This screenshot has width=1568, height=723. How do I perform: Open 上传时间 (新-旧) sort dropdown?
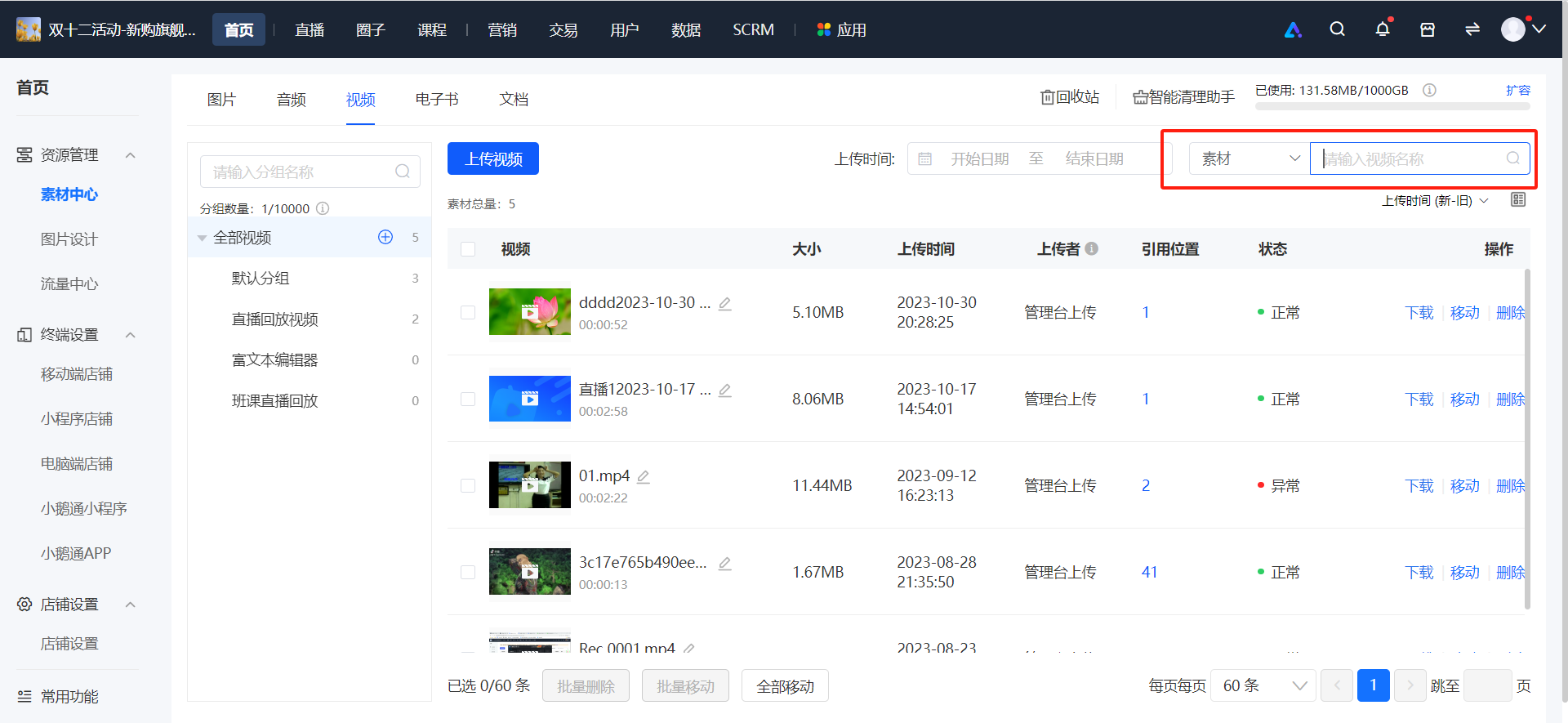(x=1435, y=200)
